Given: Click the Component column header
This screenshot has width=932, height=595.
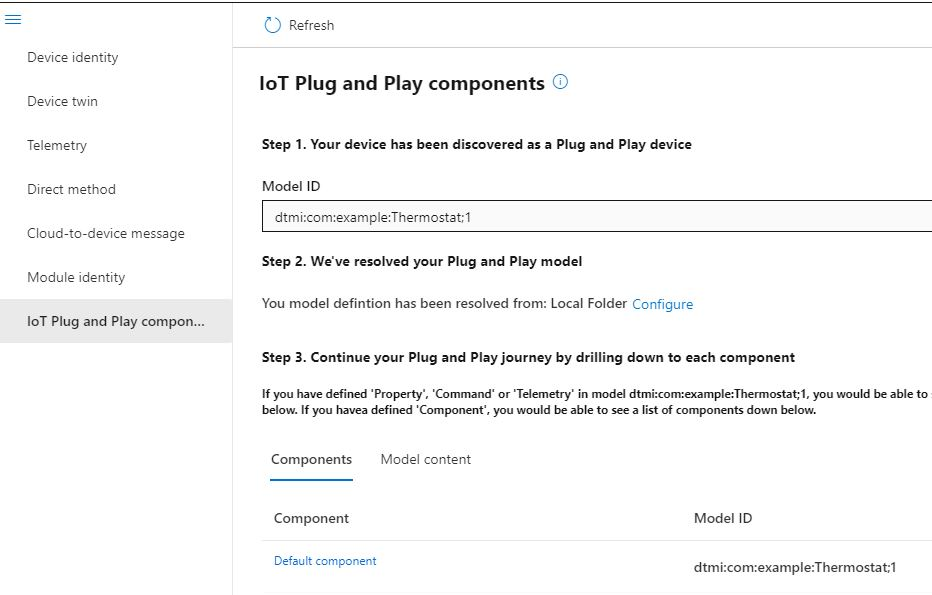Looking at the screenshot, I should 311,518.
